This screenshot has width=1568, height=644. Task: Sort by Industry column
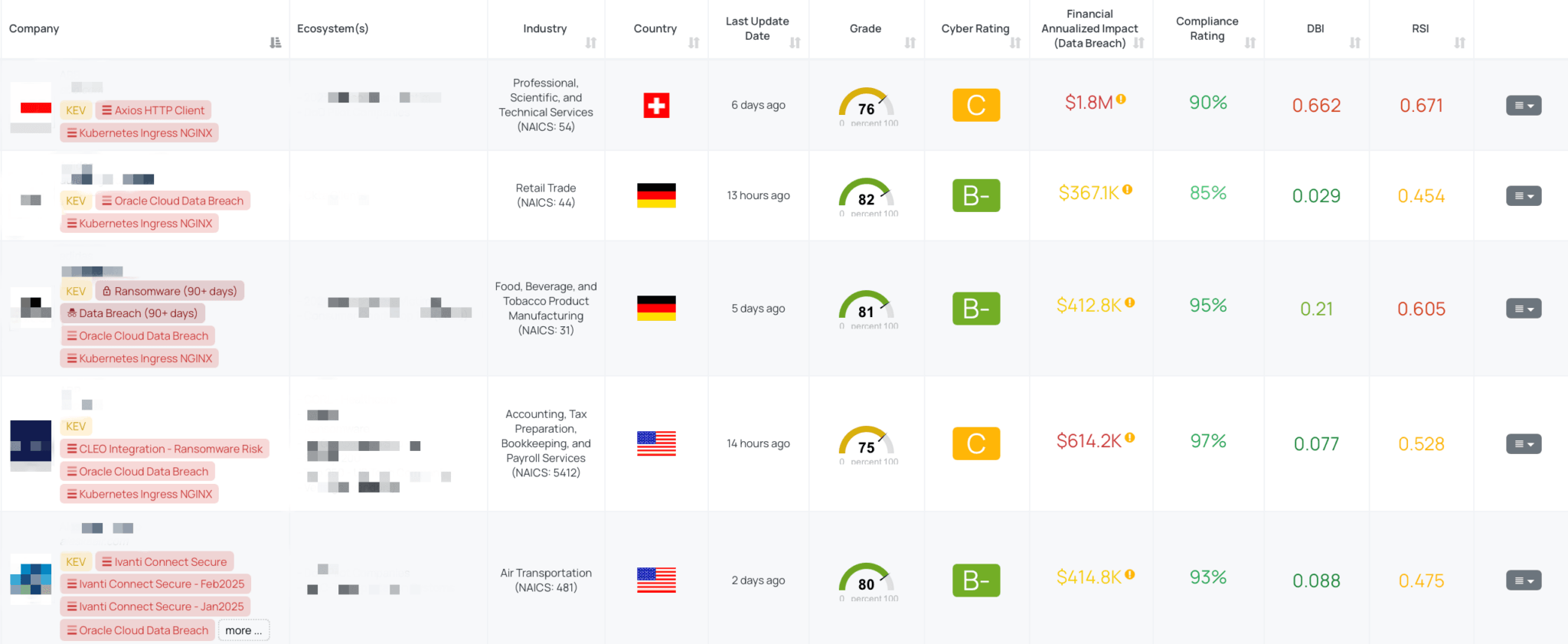tap(591, 43)
